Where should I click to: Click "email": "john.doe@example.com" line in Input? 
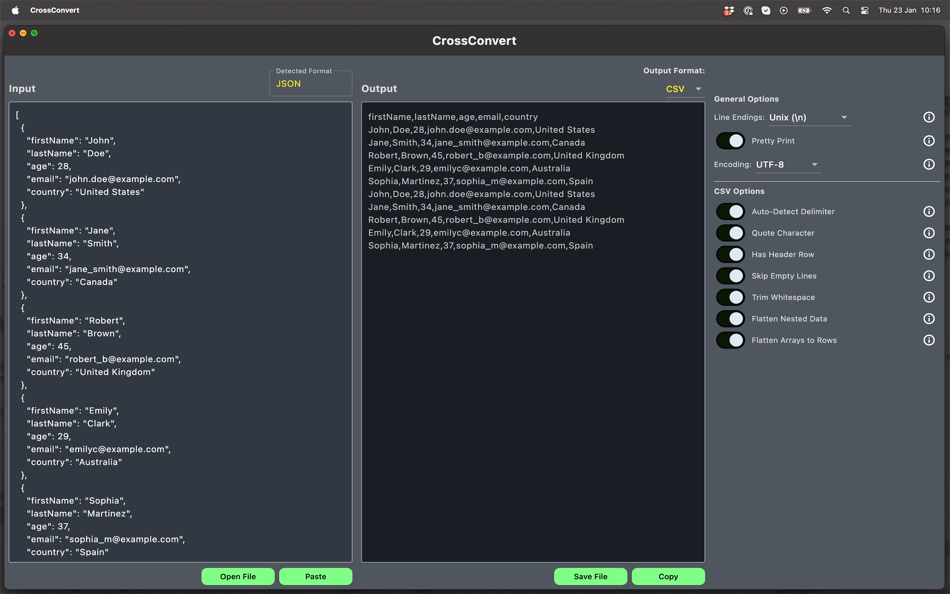(104, 179)
